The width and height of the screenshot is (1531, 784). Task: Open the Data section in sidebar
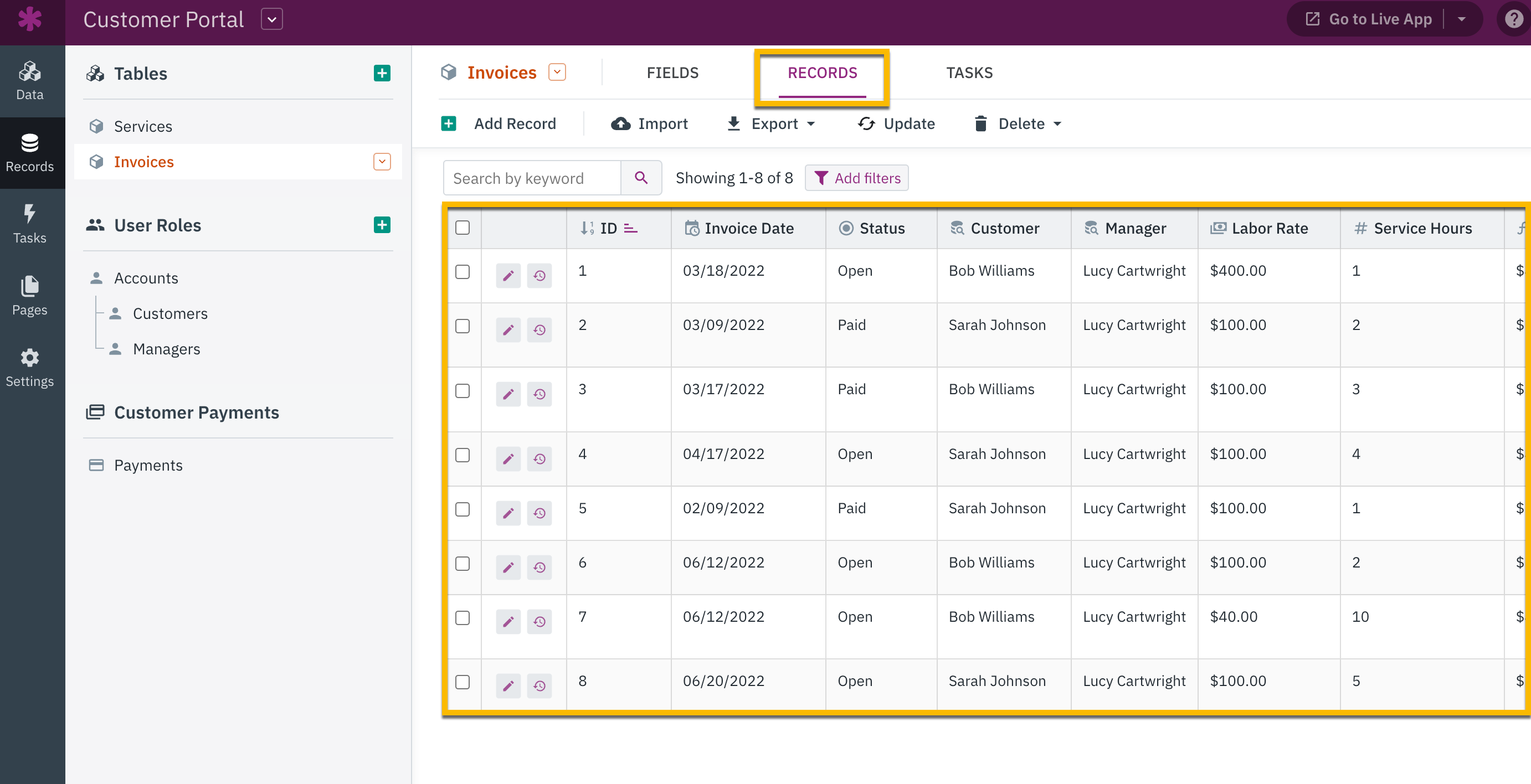pyautogui.click(x=30, y=81)
